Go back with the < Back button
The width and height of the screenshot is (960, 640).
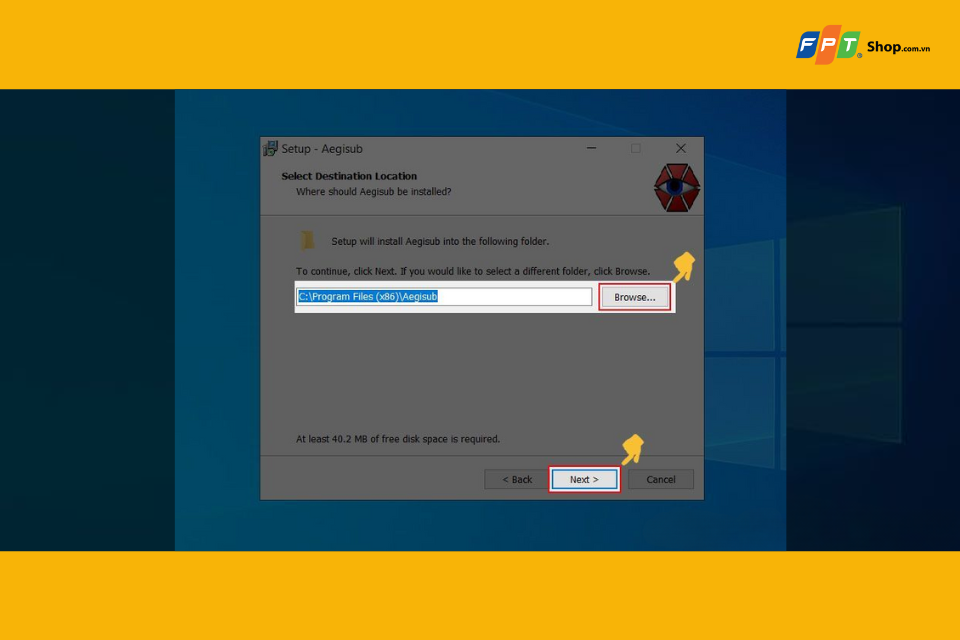pyautogui.click(x=517, y=480)
